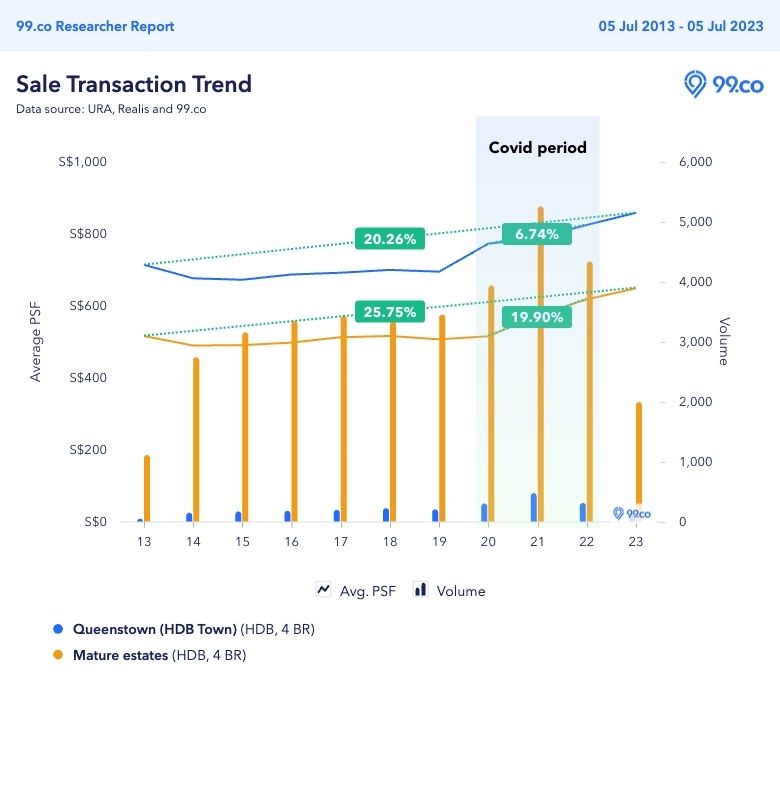Screen dimensions: 780x800
Task: Click the data source caption text
Action: click(111, 109)
